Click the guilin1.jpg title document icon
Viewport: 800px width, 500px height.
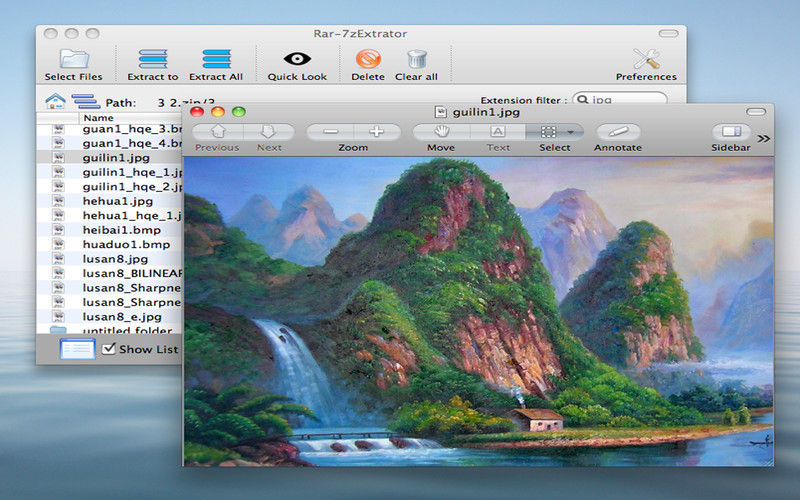(x=440, y=112)
